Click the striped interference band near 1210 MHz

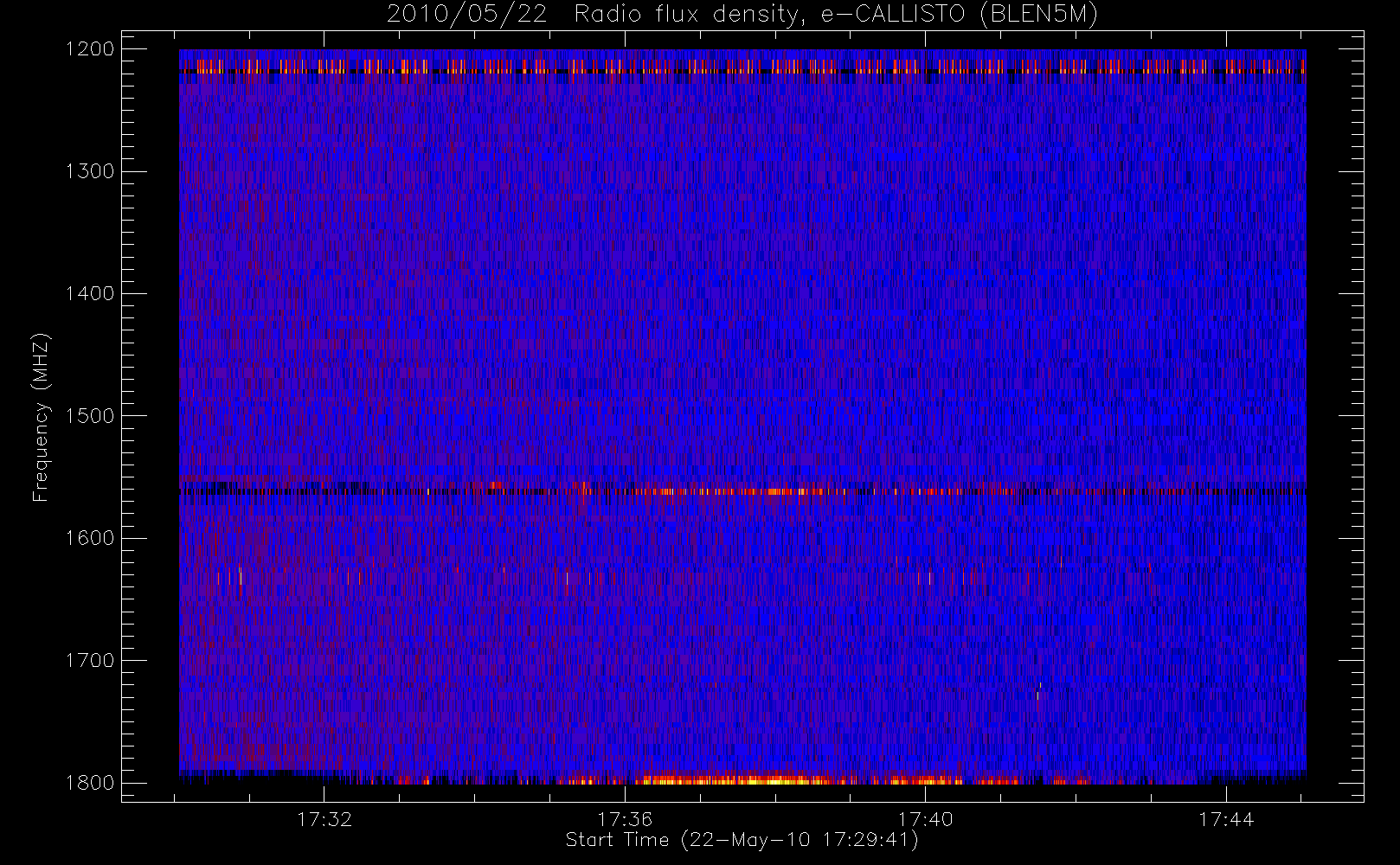pyautogui.click(x=742, y=66)
